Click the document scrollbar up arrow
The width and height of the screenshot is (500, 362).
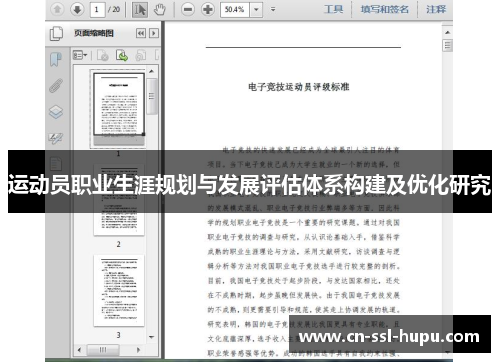(447, 32)
